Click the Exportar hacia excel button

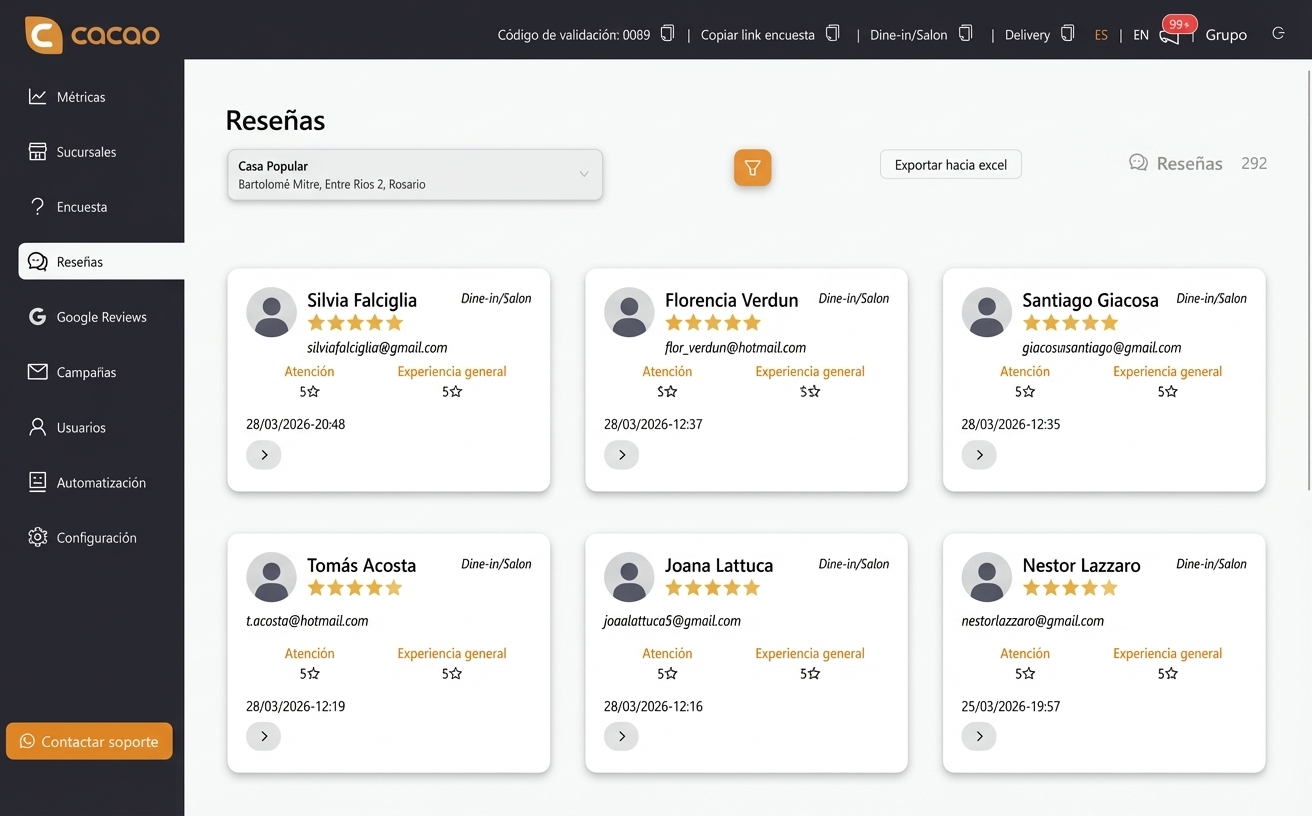pyautogui.click(x=950, y=164)
